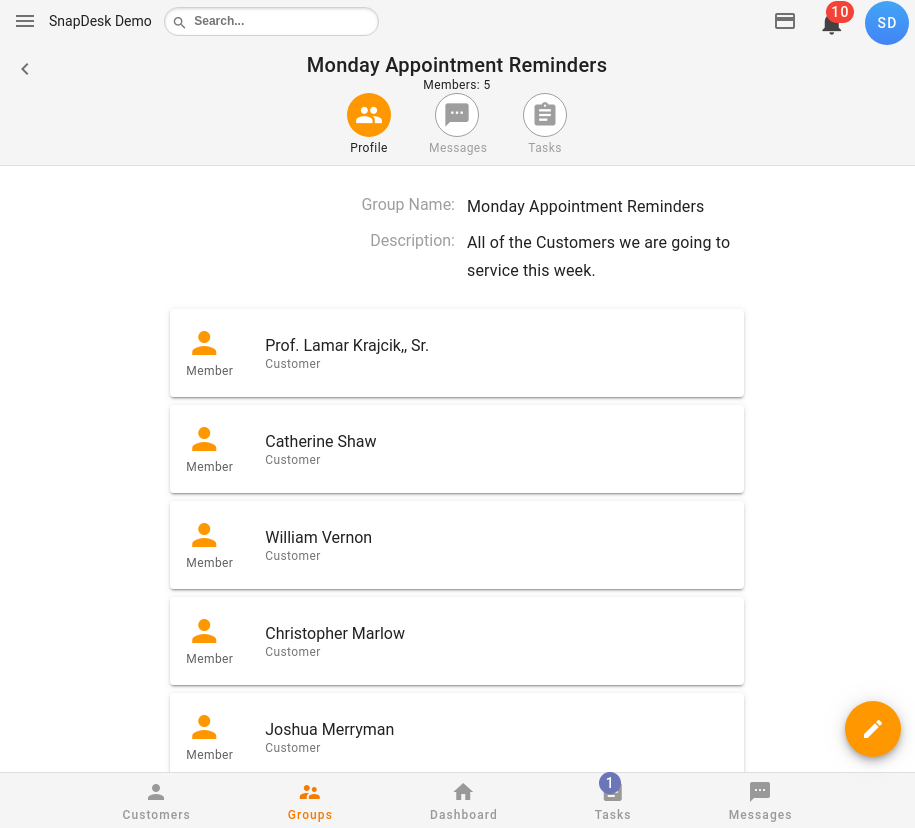Click the Members: 5 count text
This screenshot has height=828, width=915.
(x=457, y=85)
